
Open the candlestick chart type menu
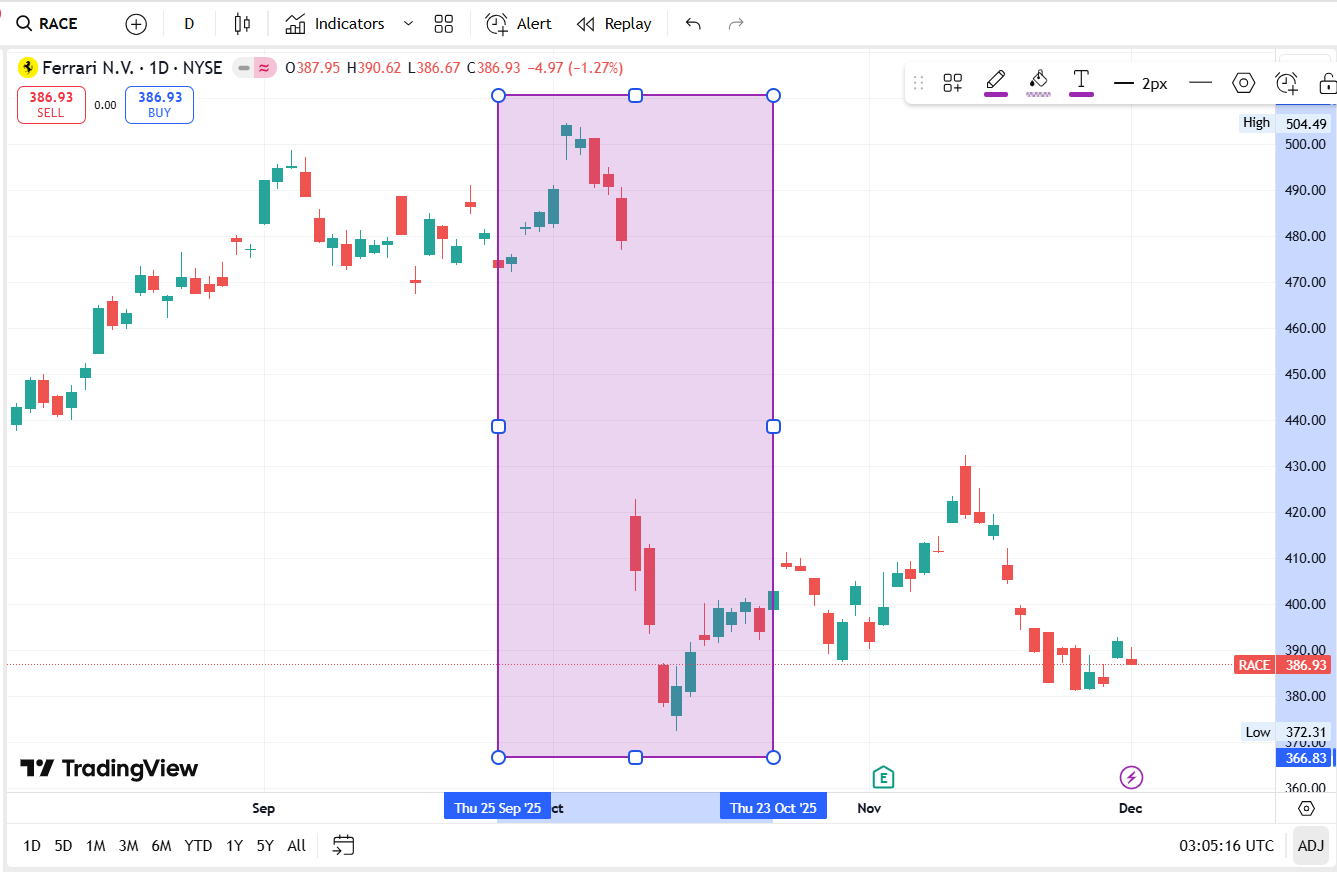[x=241, y=24]
